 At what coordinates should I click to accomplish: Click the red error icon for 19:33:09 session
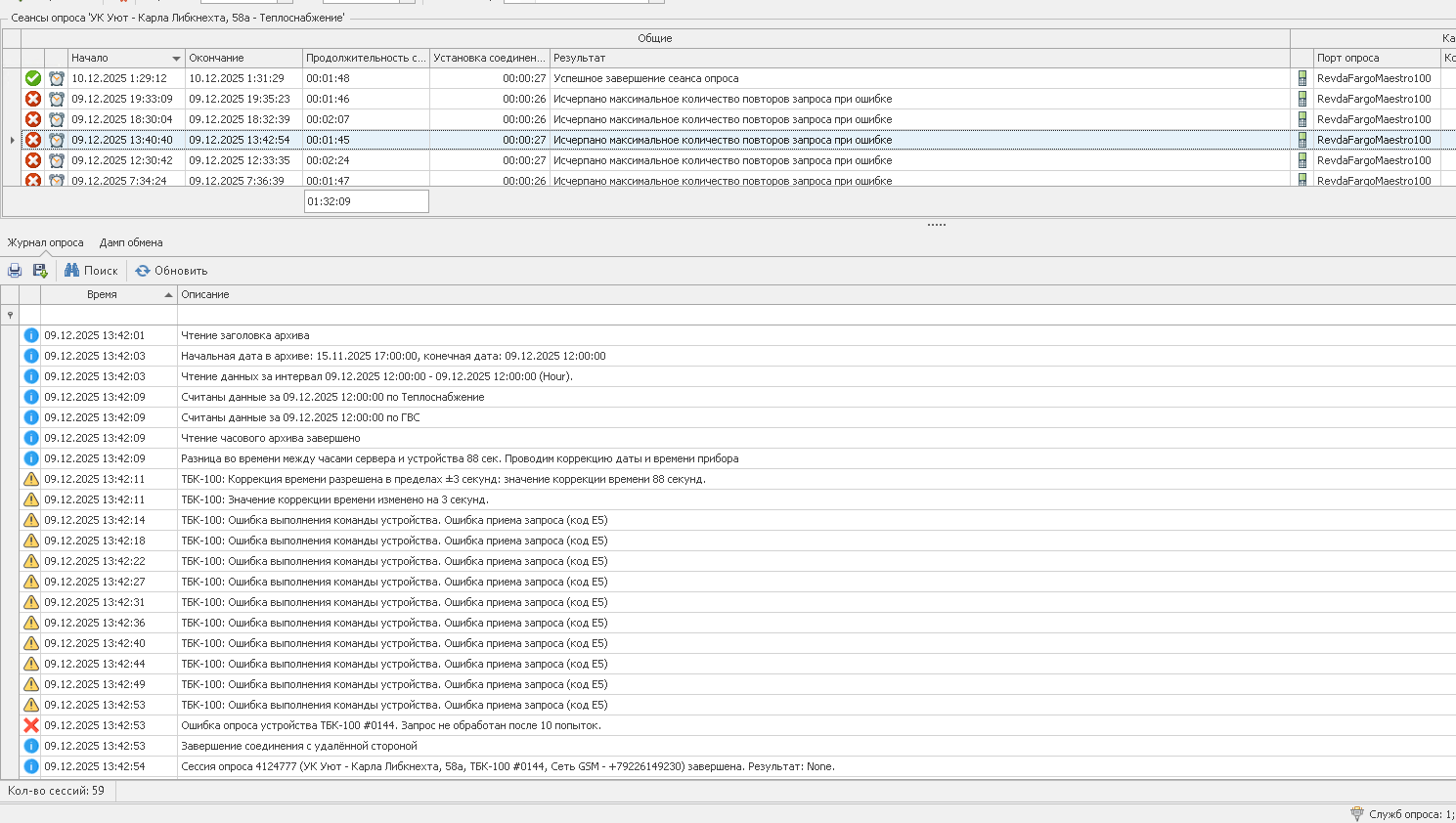pos(33,99)
